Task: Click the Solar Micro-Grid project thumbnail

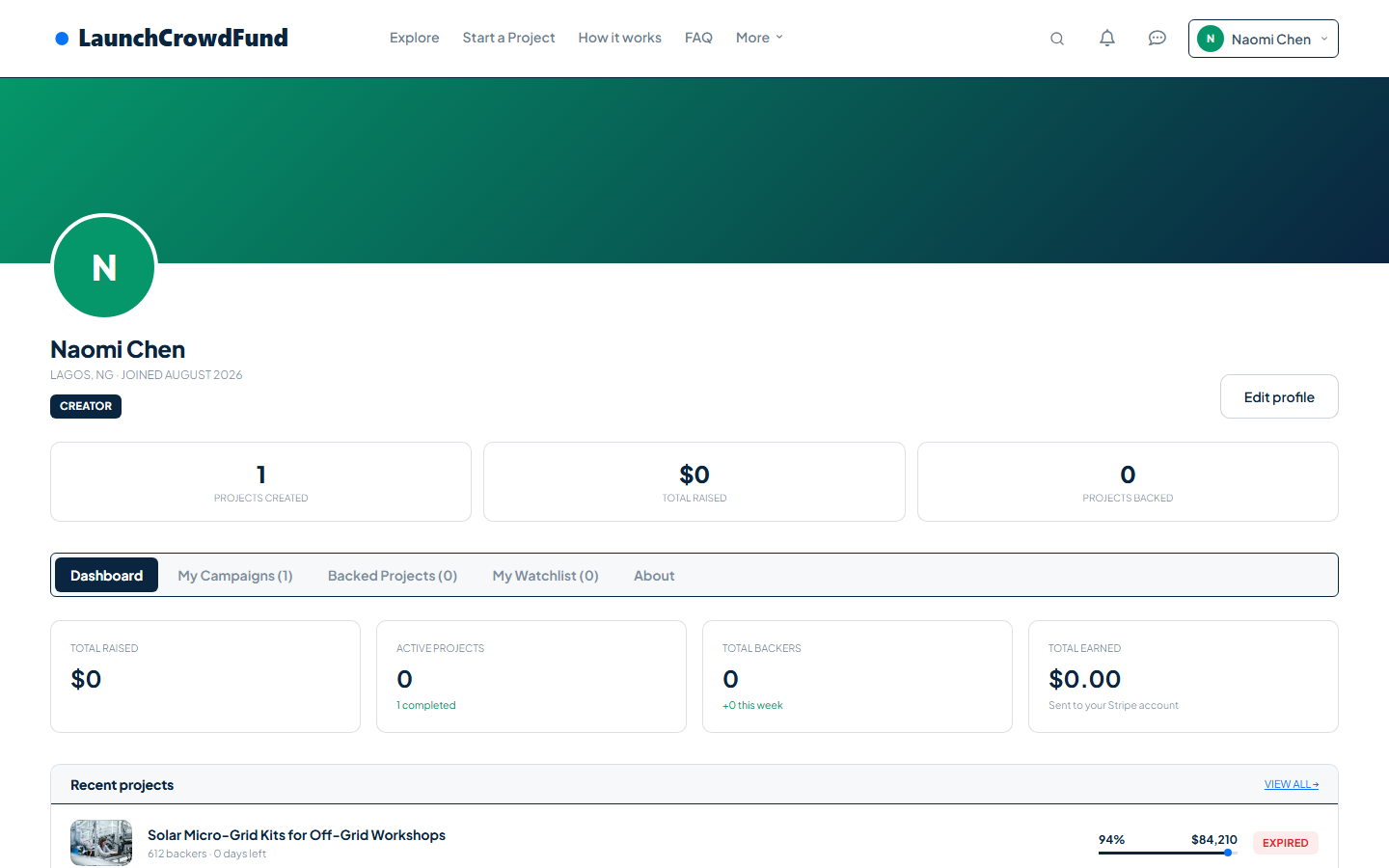Action: point(101,843)
